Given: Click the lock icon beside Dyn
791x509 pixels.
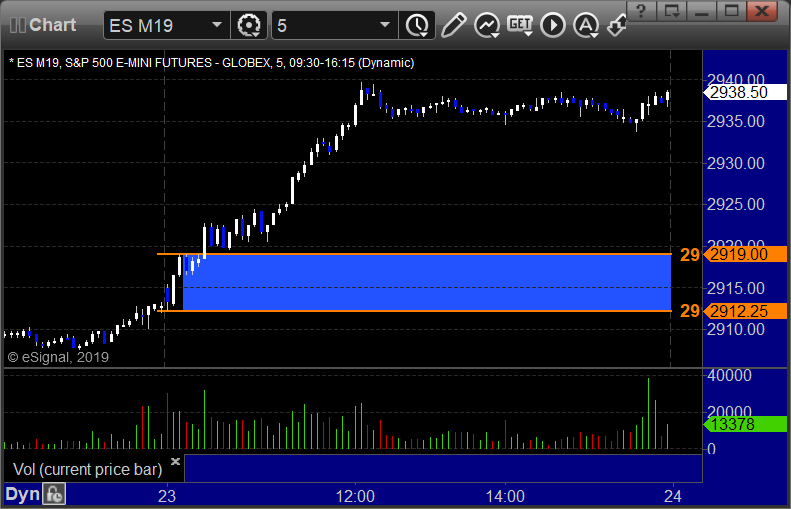Looking at the screenshot, I should pos(53,494).
